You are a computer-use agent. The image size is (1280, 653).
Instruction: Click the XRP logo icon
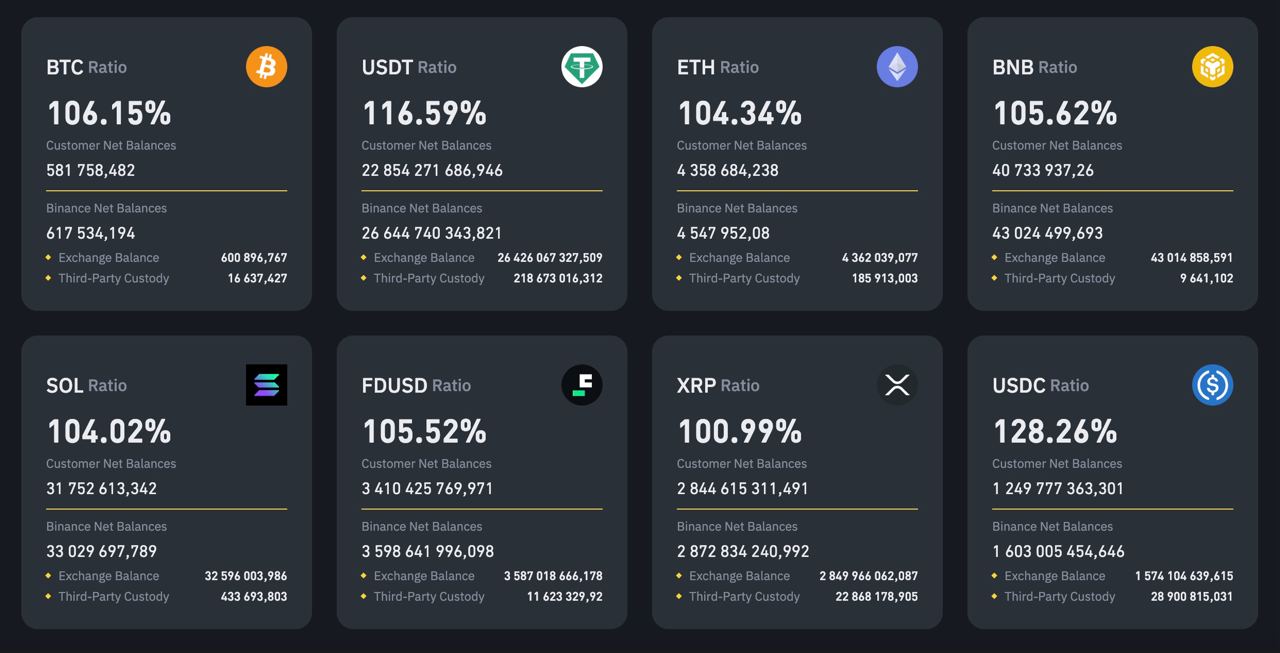[x=897, y=385]
